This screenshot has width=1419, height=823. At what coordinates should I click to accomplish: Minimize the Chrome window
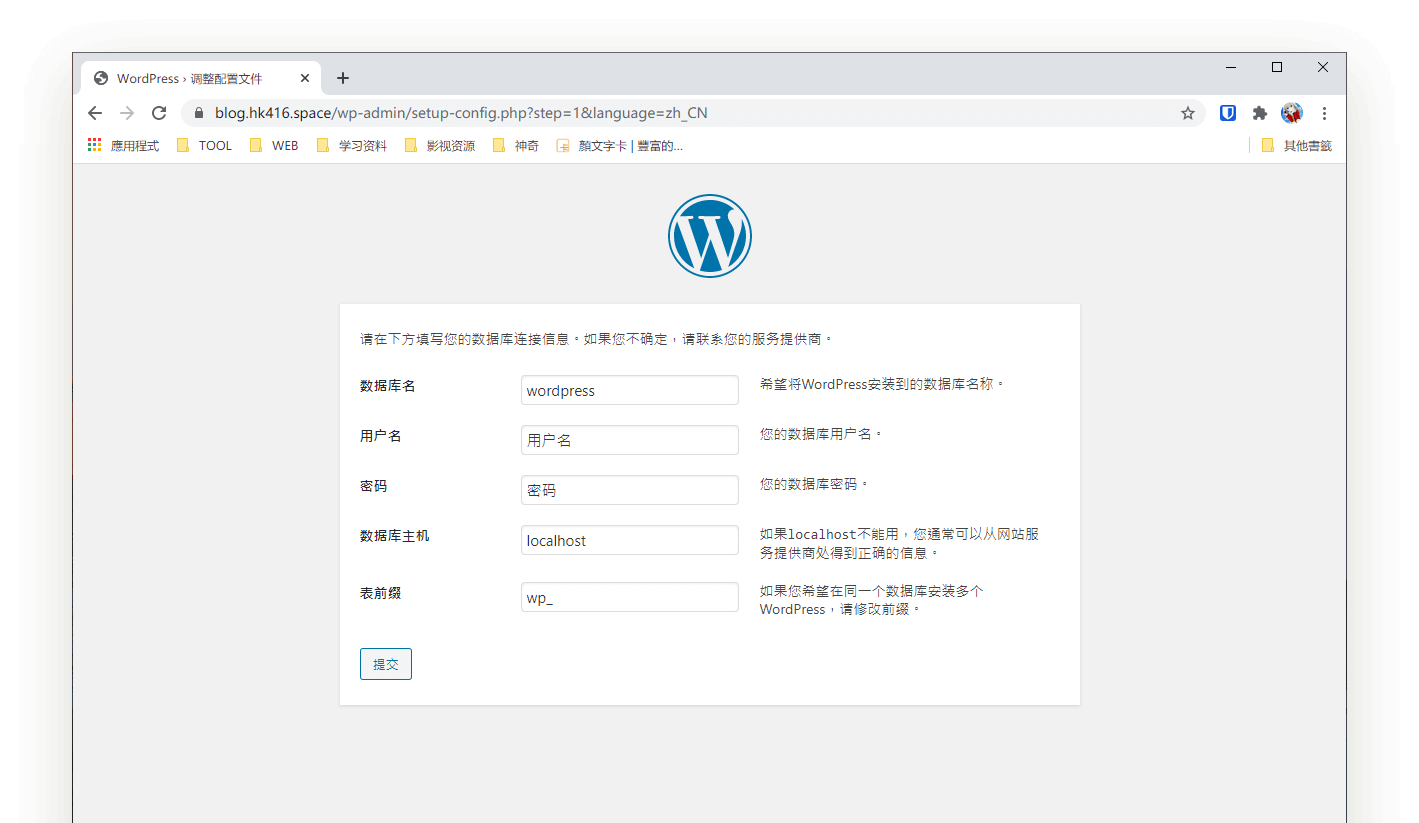[x=1231, y=67]
